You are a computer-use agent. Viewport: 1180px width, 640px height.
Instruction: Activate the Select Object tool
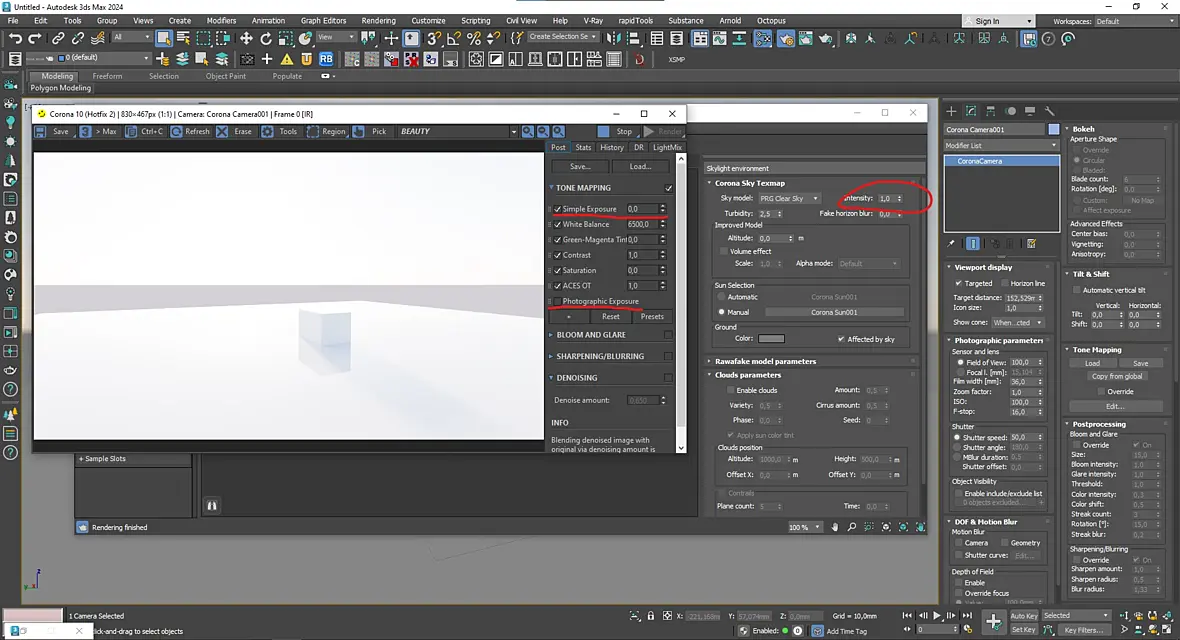point(163,38)
